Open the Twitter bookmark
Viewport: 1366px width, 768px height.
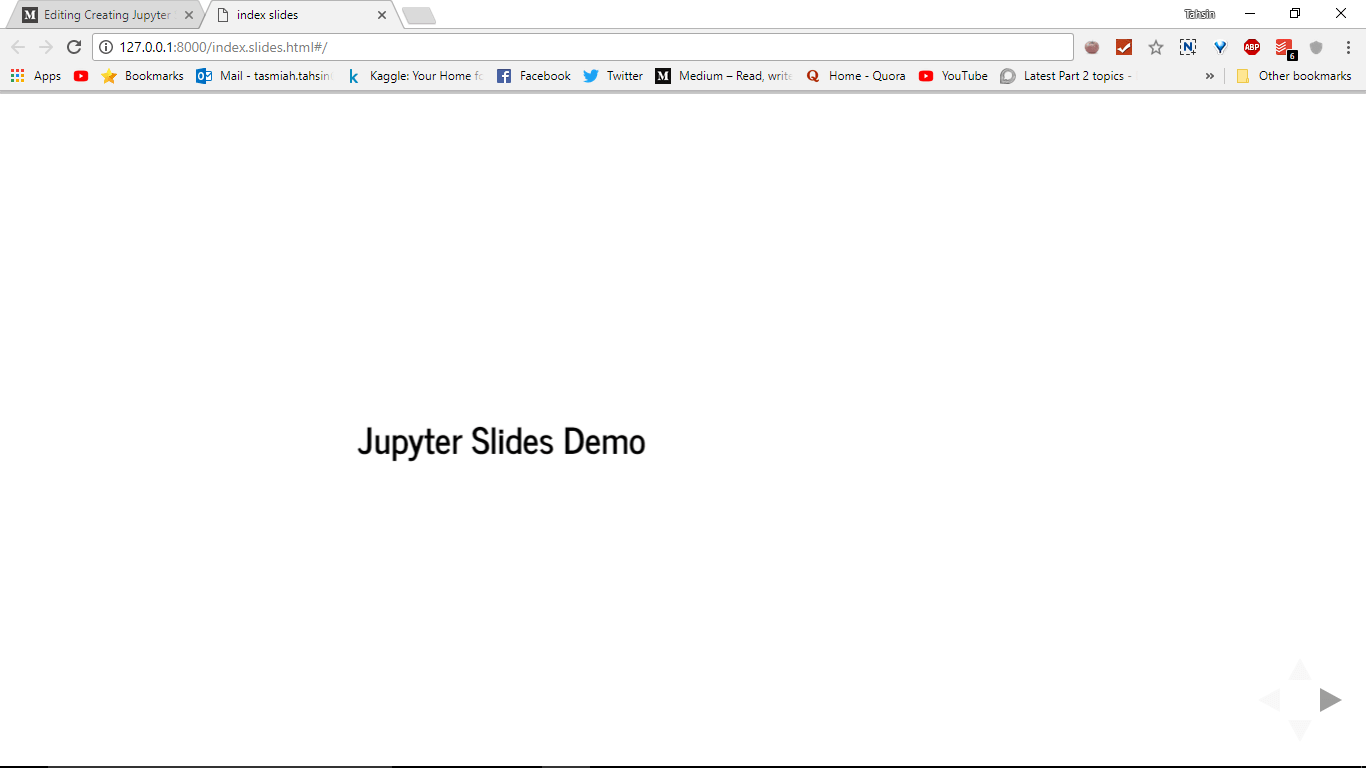tap(613, 76)
